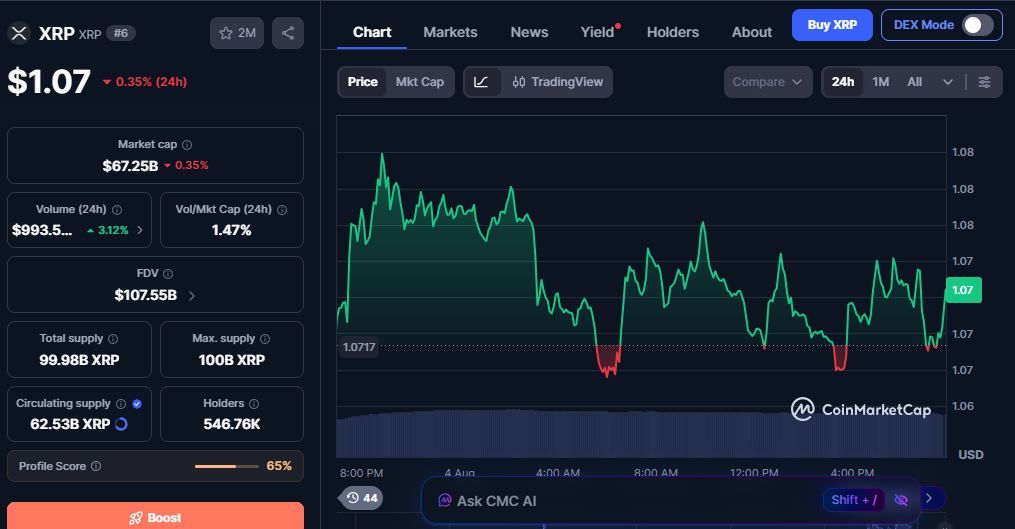The height and width of the screenshot is (529, 1015).
Task: Open the history badge showing 44
Action: tap(361, 498)
